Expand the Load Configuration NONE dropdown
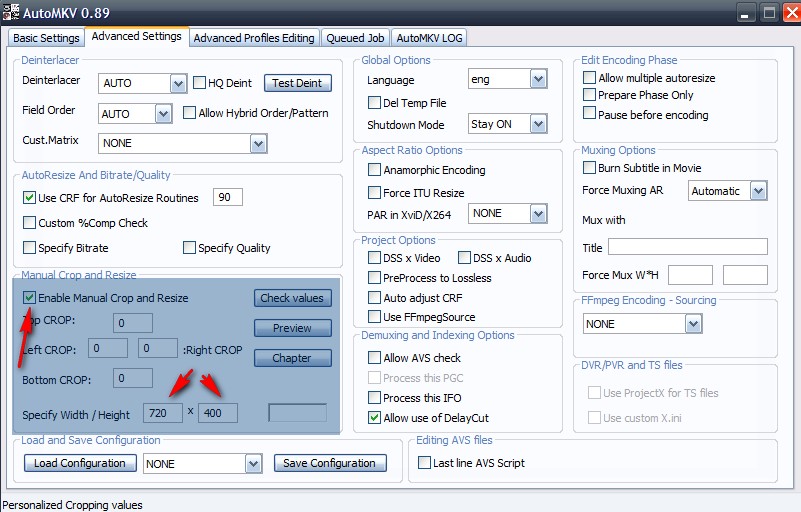This screenshot has width=801, height=512. pos(253,464)
